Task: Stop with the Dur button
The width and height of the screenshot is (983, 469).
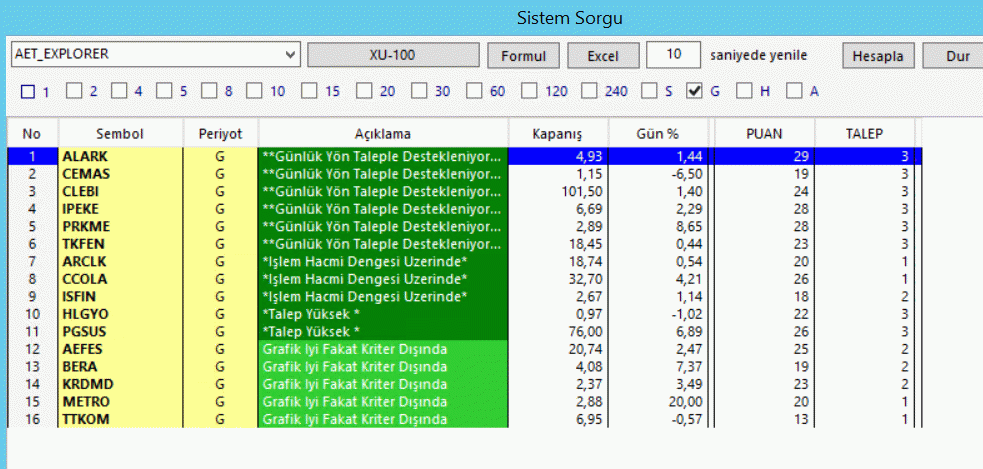Action: click(x=954, y=55)
